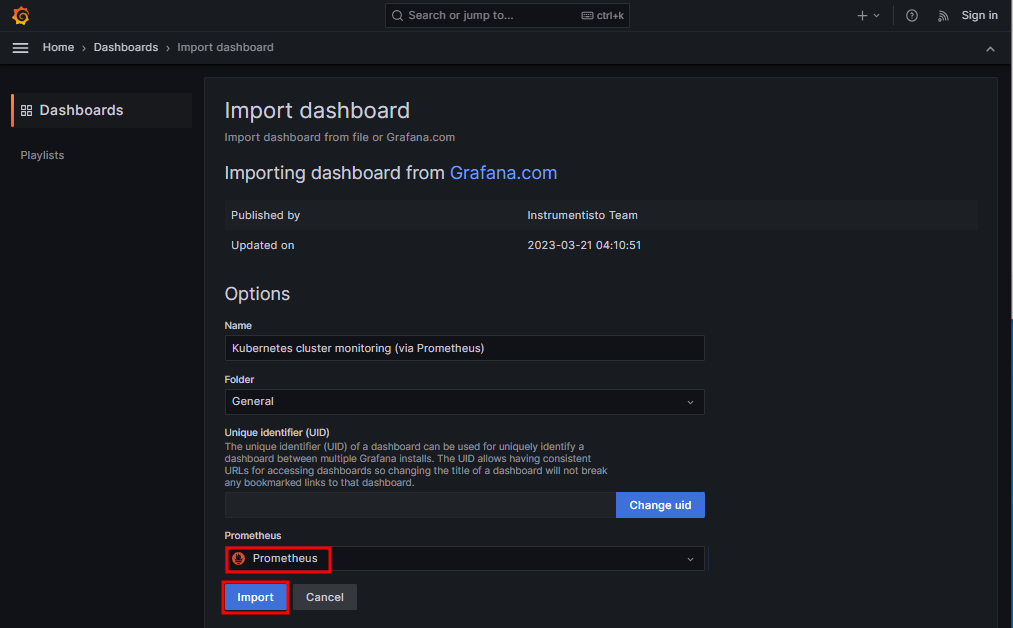
Task: Click the 2023-03-21 04:10:51 updated date
Action: tap(584, 246)
